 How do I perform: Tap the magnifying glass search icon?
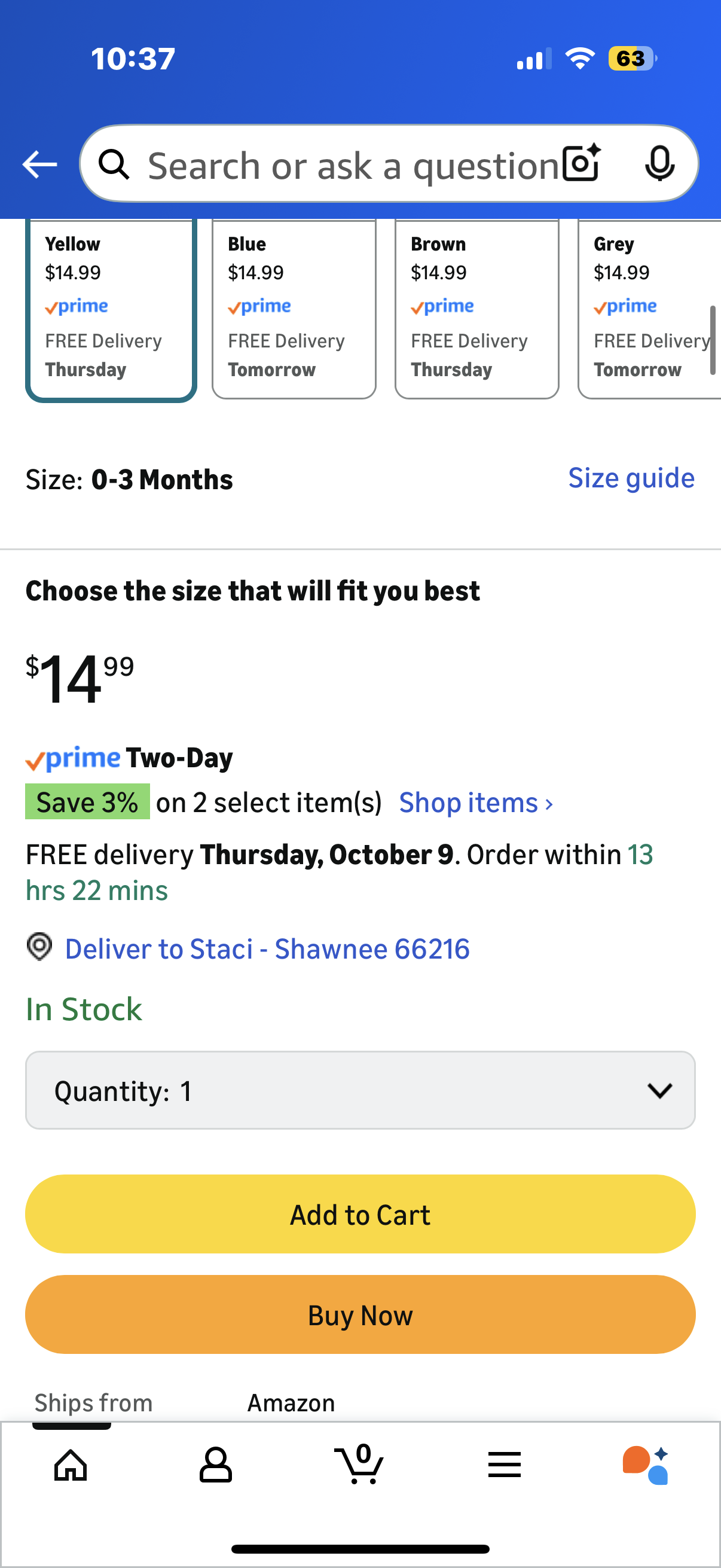[x=114, y=164]
